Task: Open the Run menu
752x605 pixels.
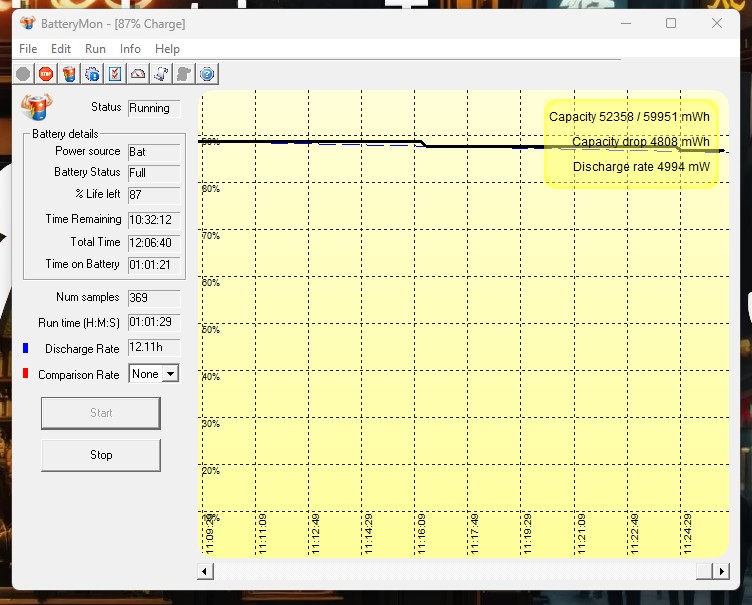Action: pos(95,49)
